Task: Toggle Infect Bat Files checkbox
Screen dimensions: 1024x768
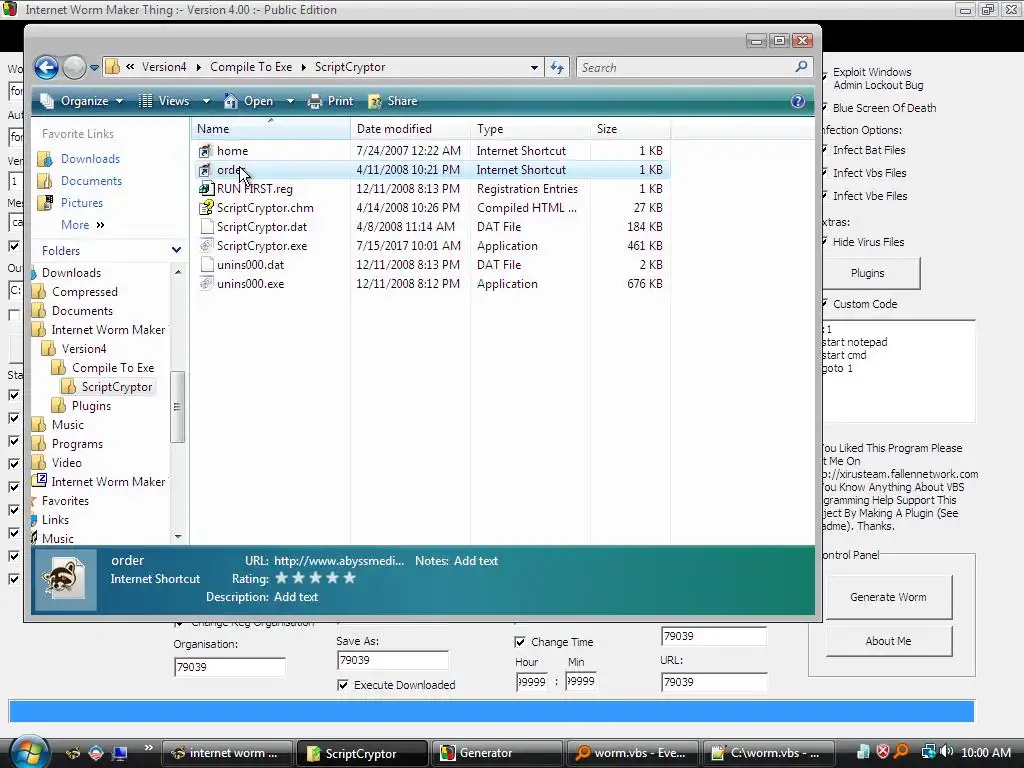Action: tap(825, 150)
